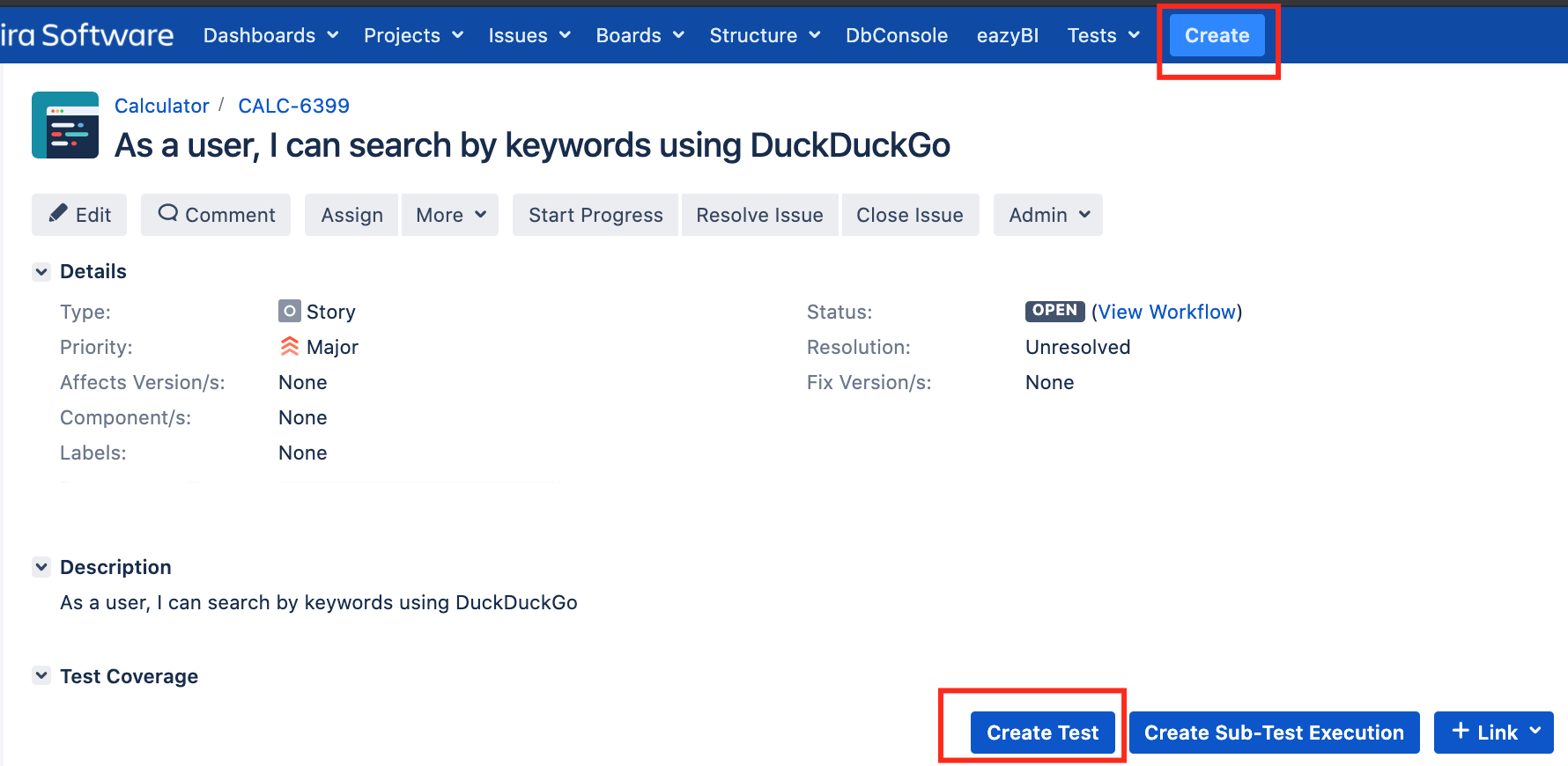
Task: Click the Create Test button
Action: pyautogui.click(x=1043, y=733)
